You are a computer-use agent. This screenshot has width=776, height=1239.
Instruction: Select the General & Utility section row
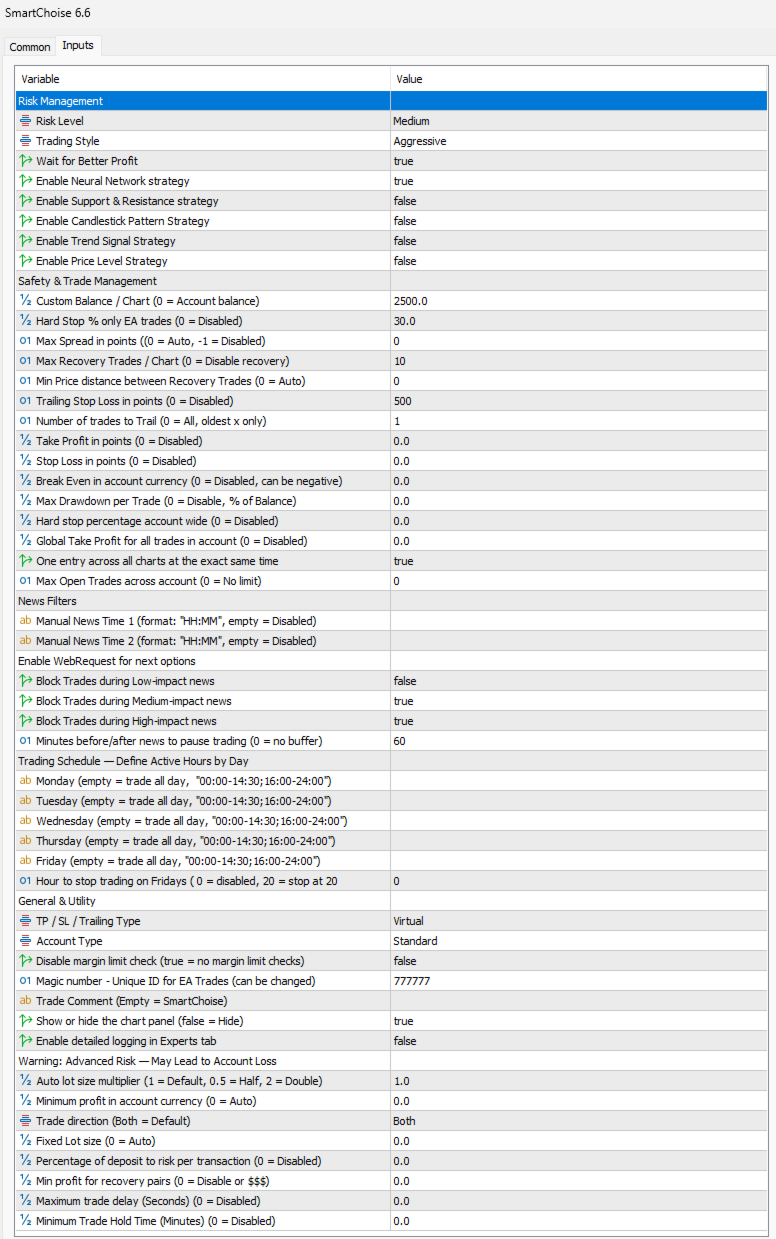click(x=392, y=901)
